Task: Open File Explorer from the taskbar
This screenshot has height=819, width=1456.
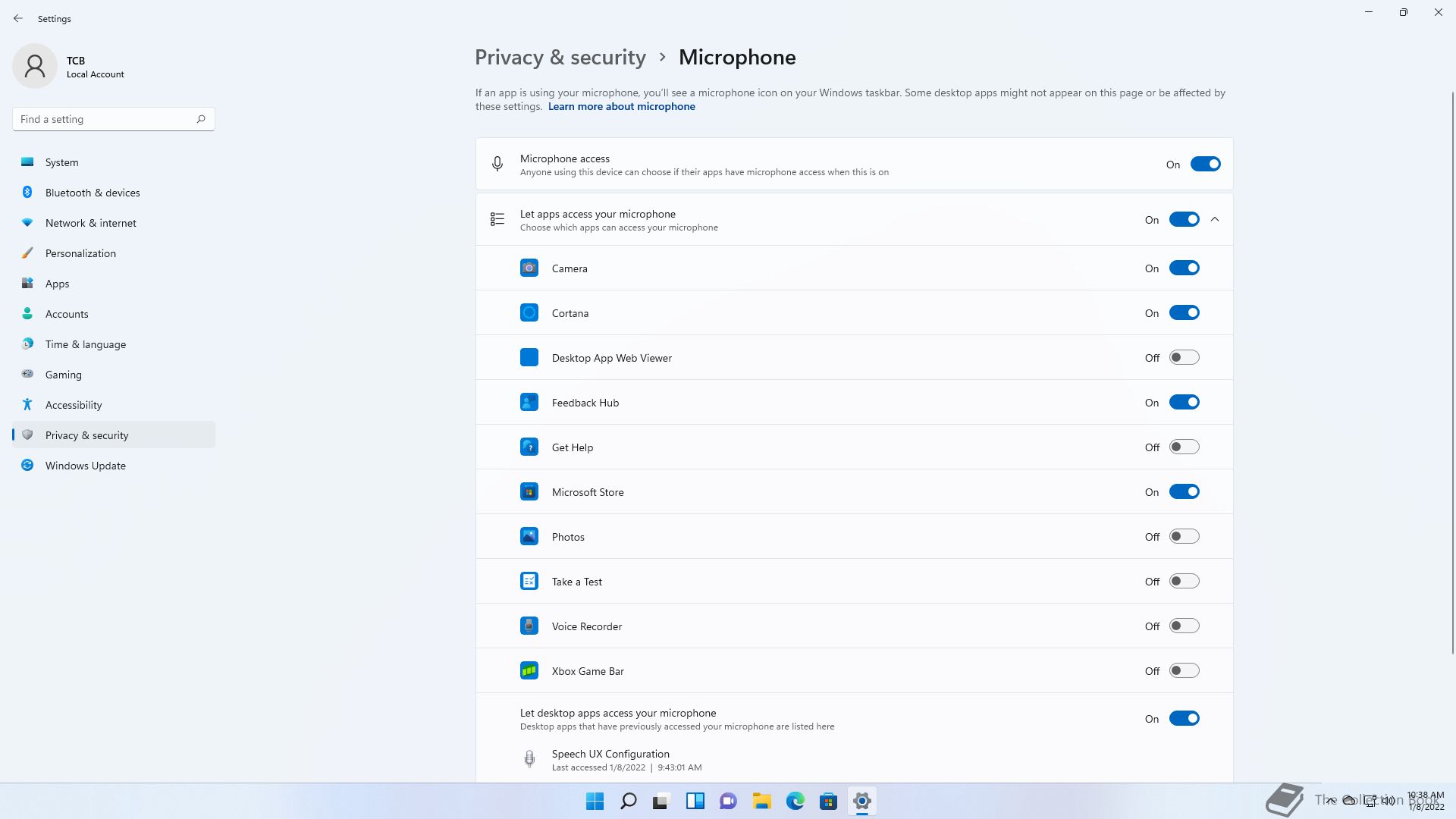Action: coord(762,801)
